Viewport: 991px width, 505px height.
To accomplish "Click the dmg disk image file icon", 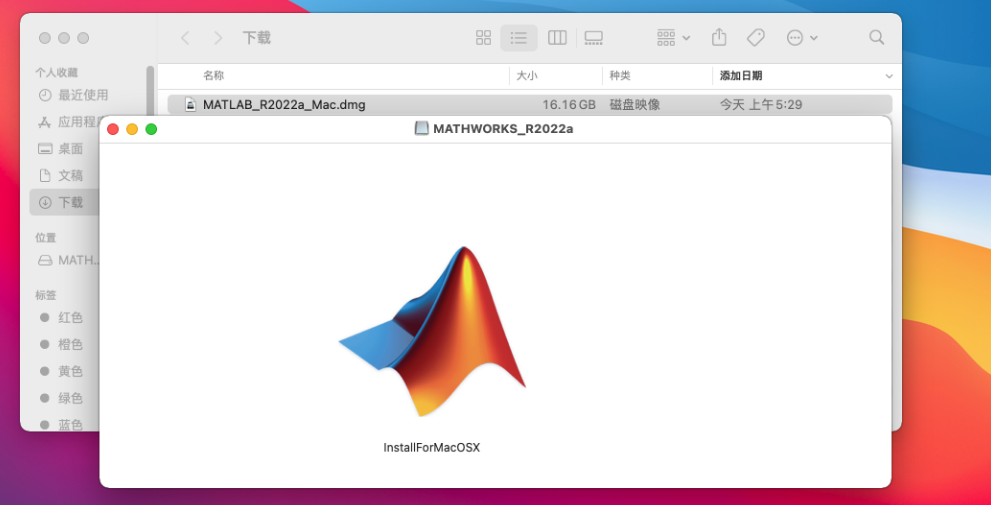I will coord(190,105).
